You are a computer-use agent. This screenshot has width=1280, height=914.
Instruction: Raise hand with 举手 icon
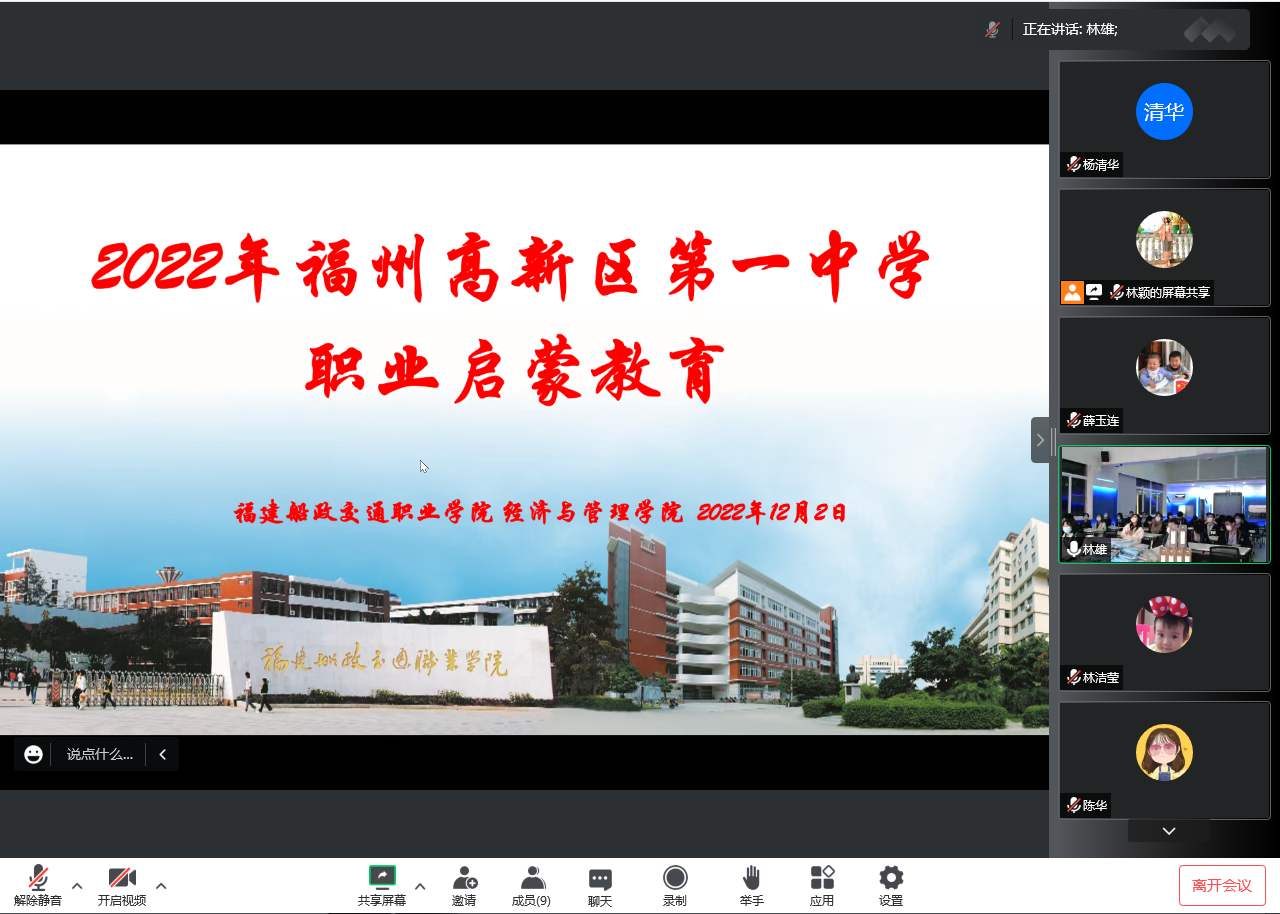[752, 878]
